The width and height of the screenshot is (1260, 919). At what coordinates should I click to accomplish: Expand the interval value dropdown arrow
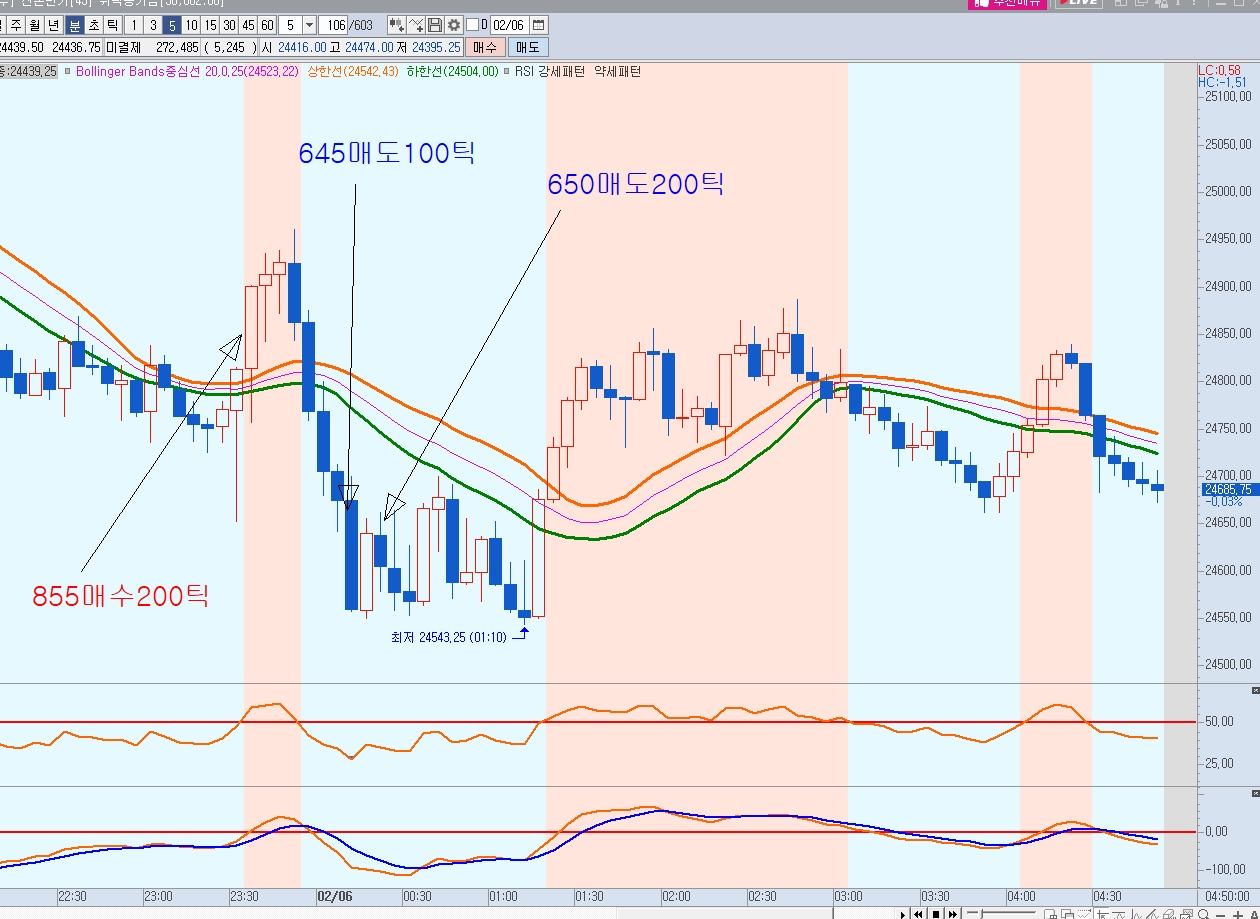(308, 25)
